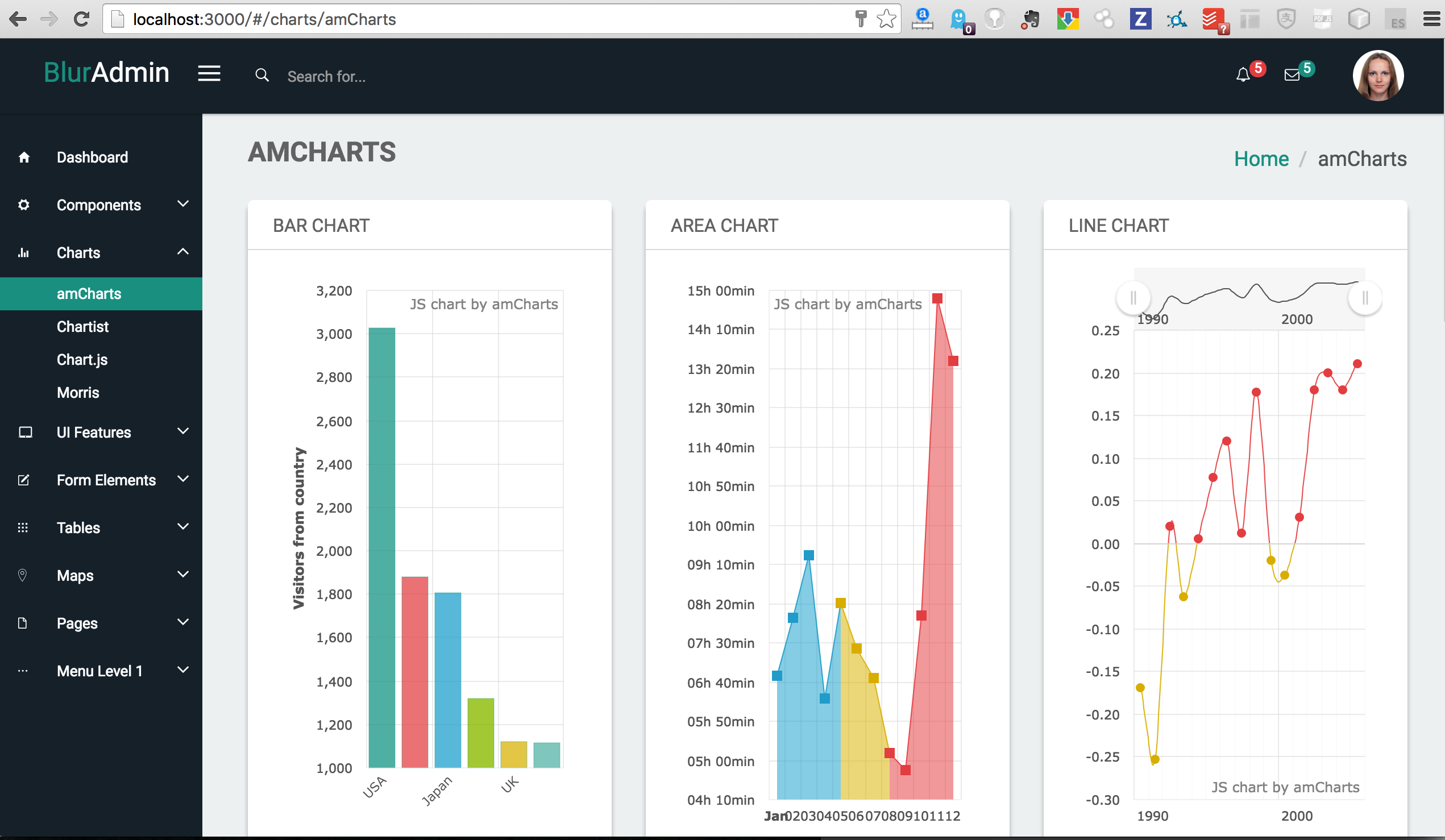Viewport: 1445px width, 840px height.
Task: Open the Morris menu item
Action: click(x=78, y=393)
